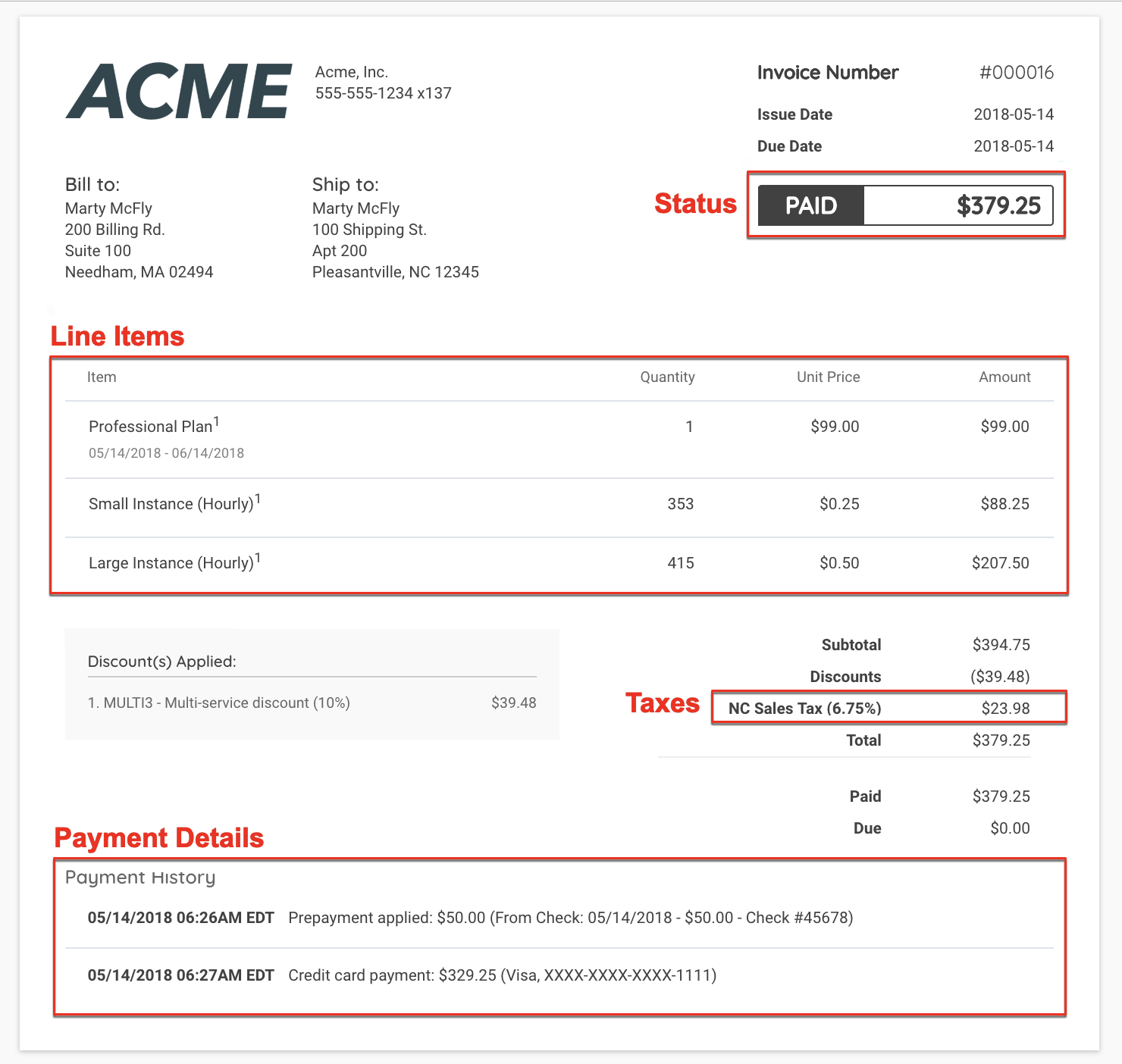Click the NC Sales Tax (6.75%) label
Screen dimensions: 1122x1064
pyautogui.click(x=804, y=709)
